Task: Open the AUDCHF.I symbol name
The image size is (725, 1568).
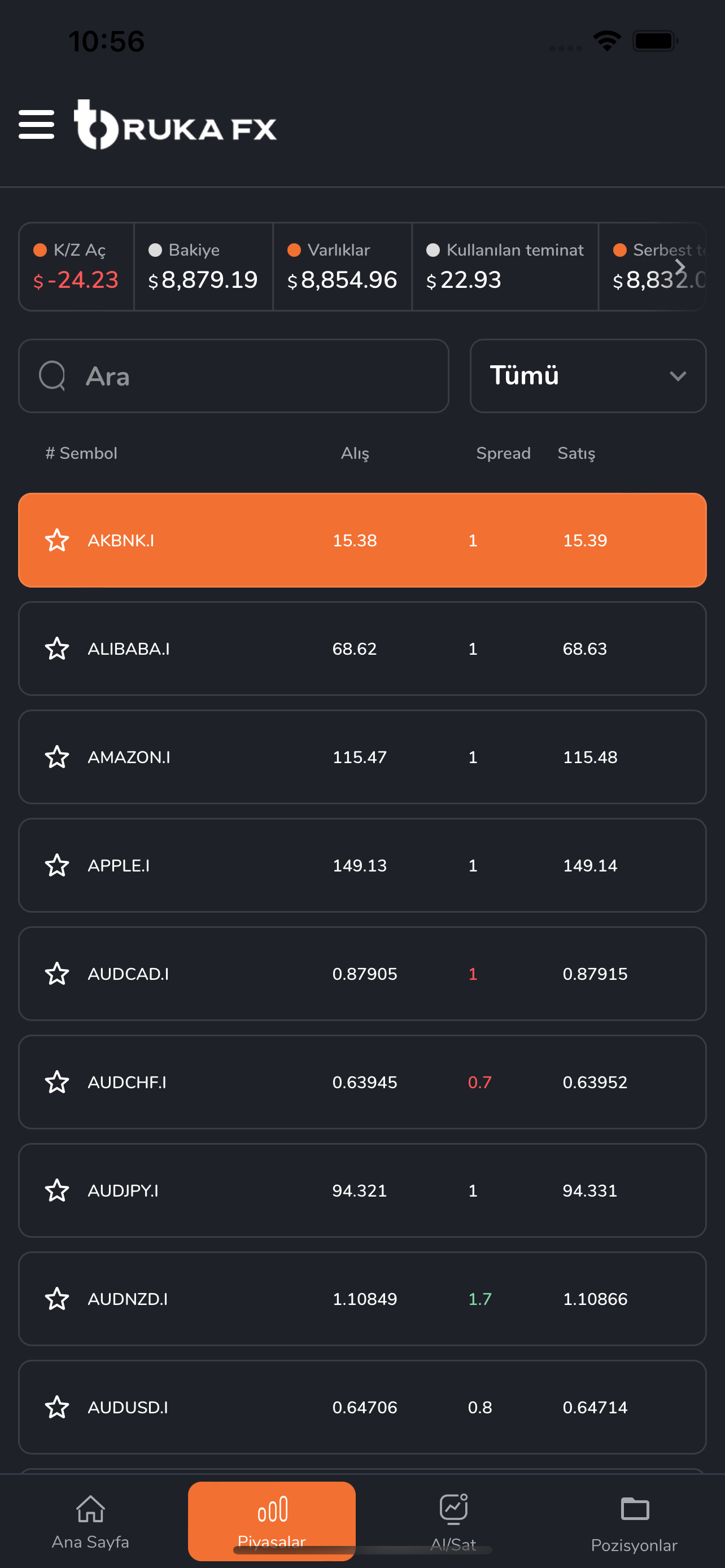Action: tap(127, 1081)
